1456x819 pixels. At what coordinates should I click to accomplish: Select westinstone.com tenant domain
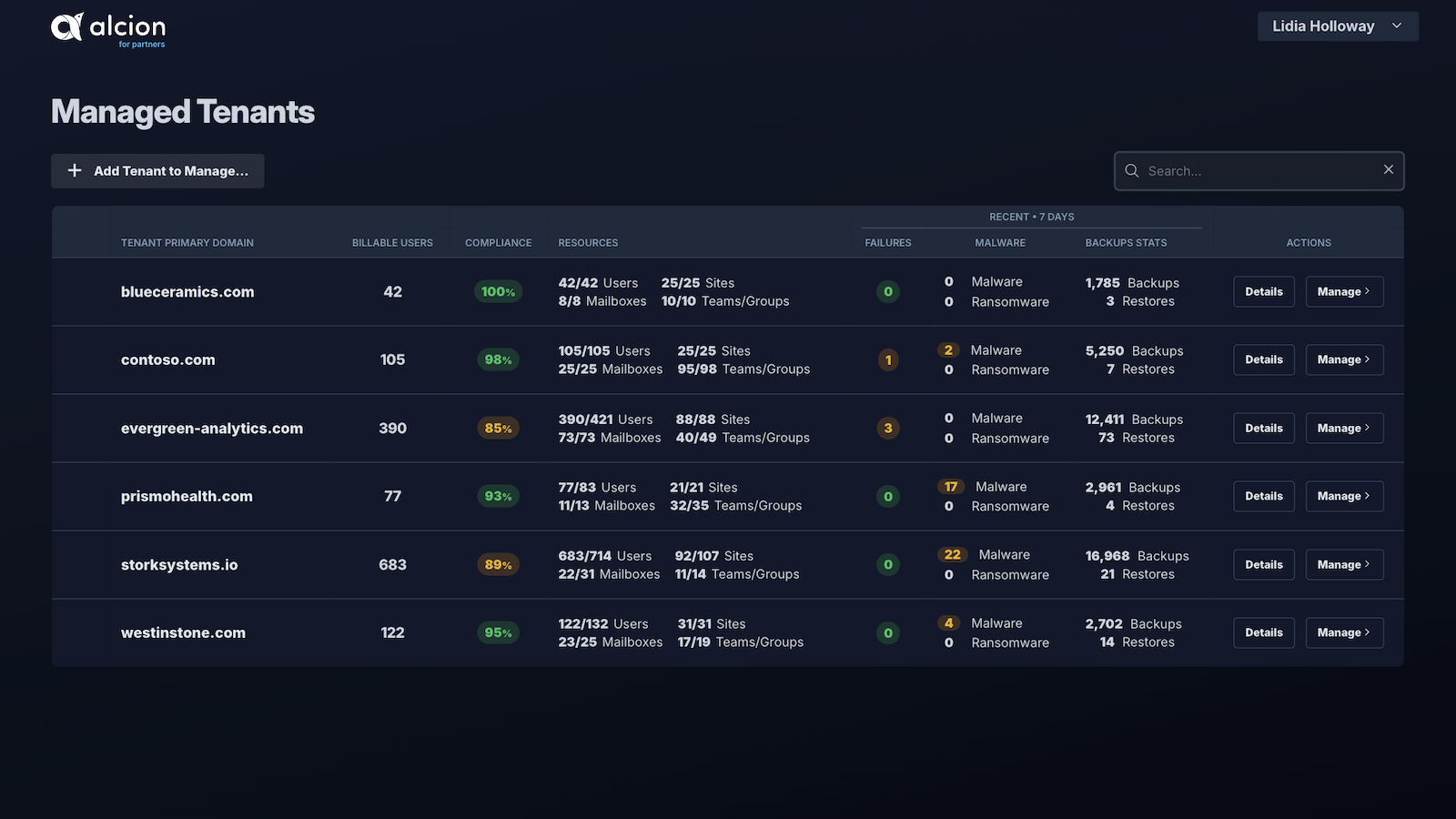[x=183, y=632]
